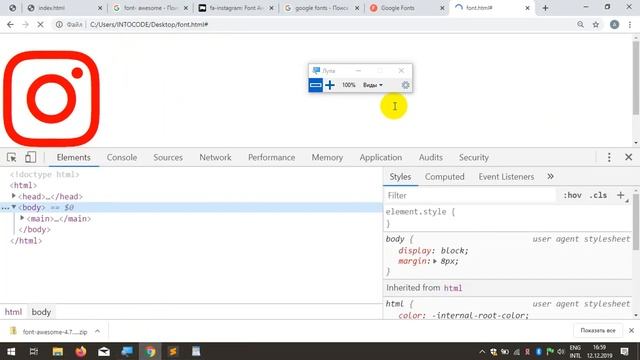
Task: Collapse the body element node
Action: (13, 207)
